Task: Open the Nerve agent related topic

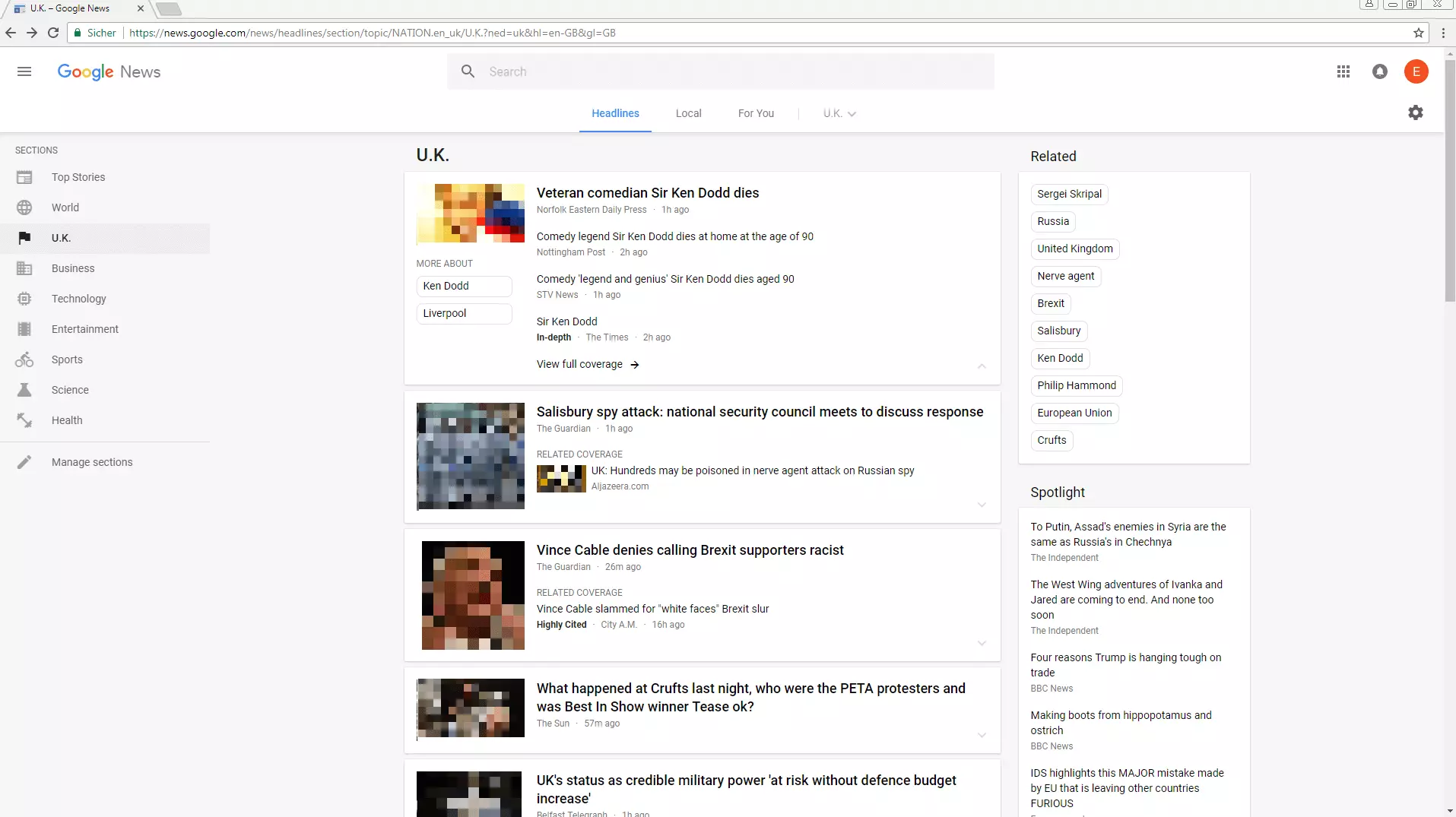Action: (1065, 276)
